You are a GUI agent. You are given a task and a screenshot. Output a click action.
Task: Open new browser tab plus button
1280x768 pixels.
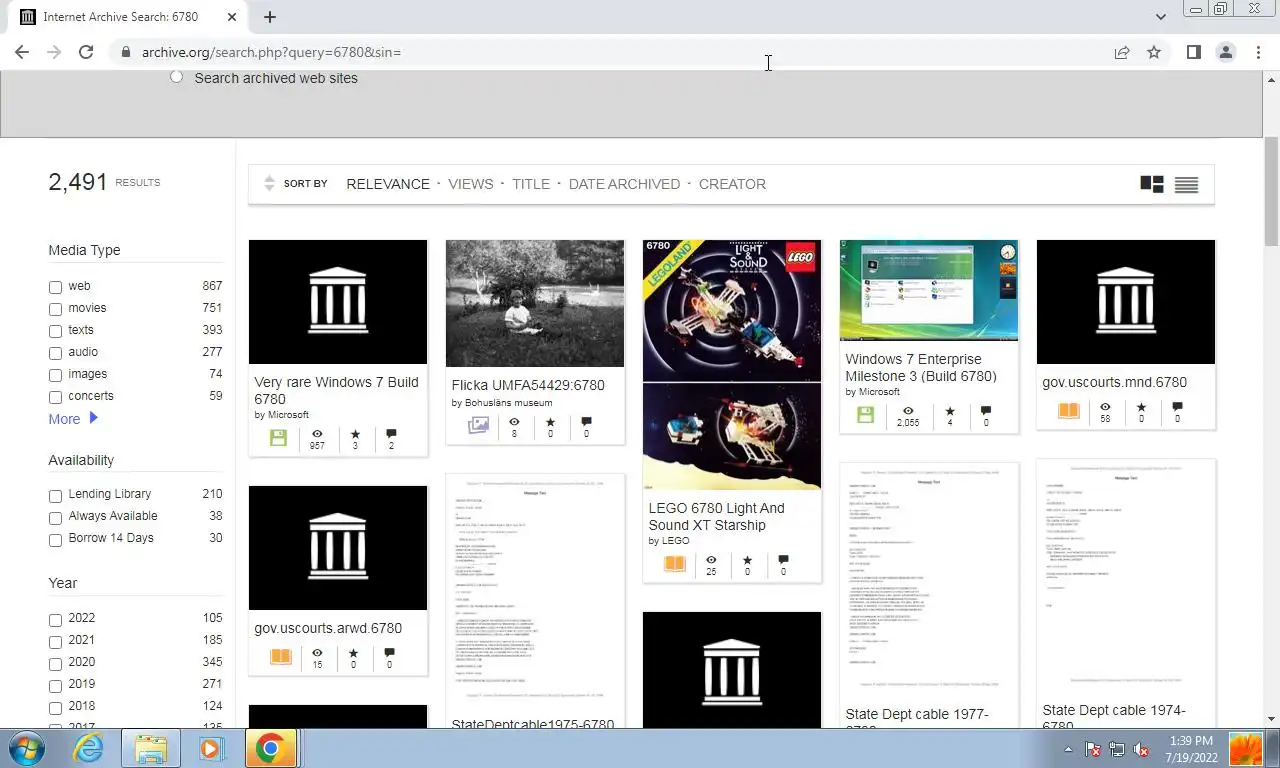point(270,17)
